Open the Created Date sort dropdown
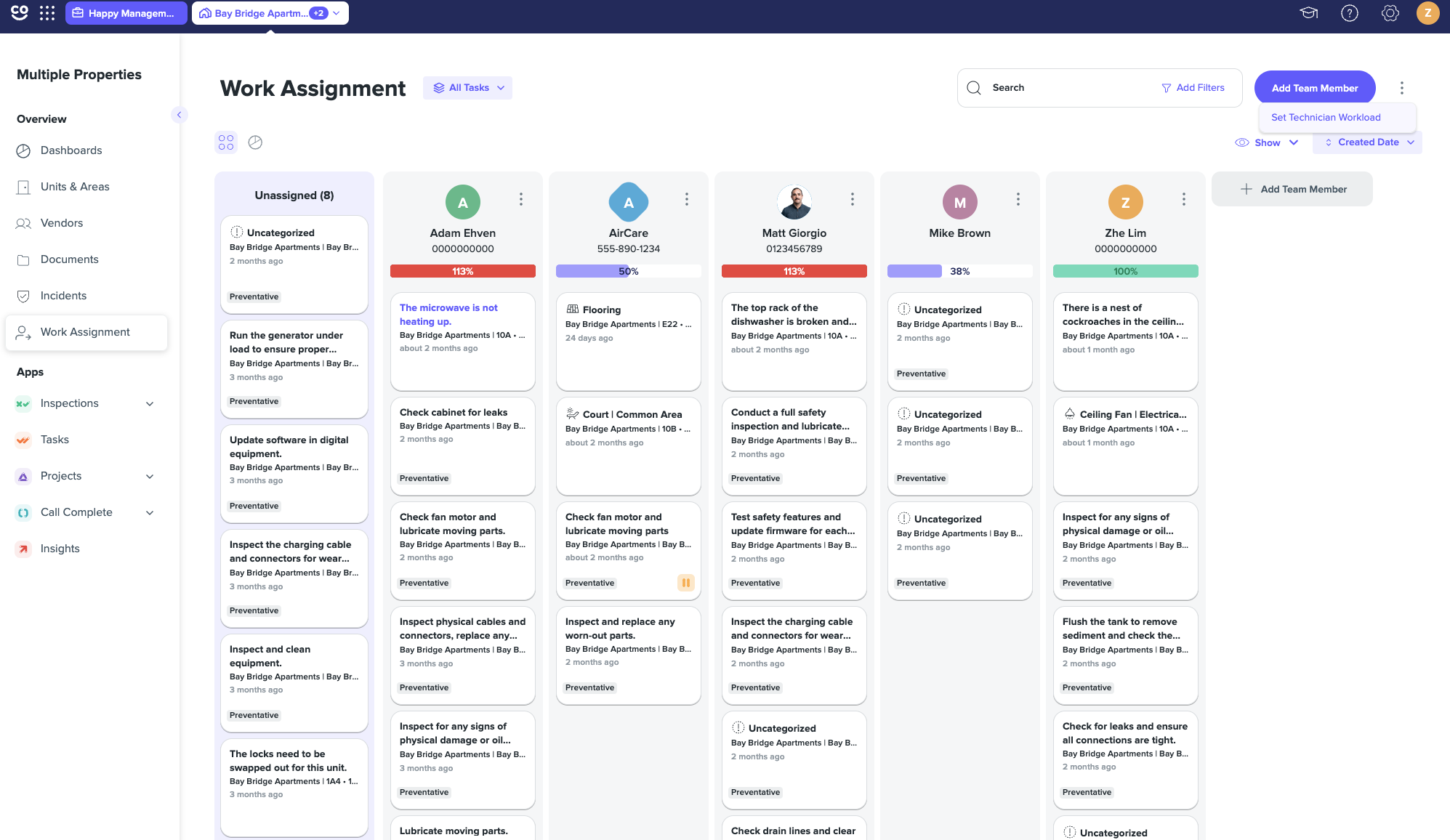 [x=1368, y=142]
